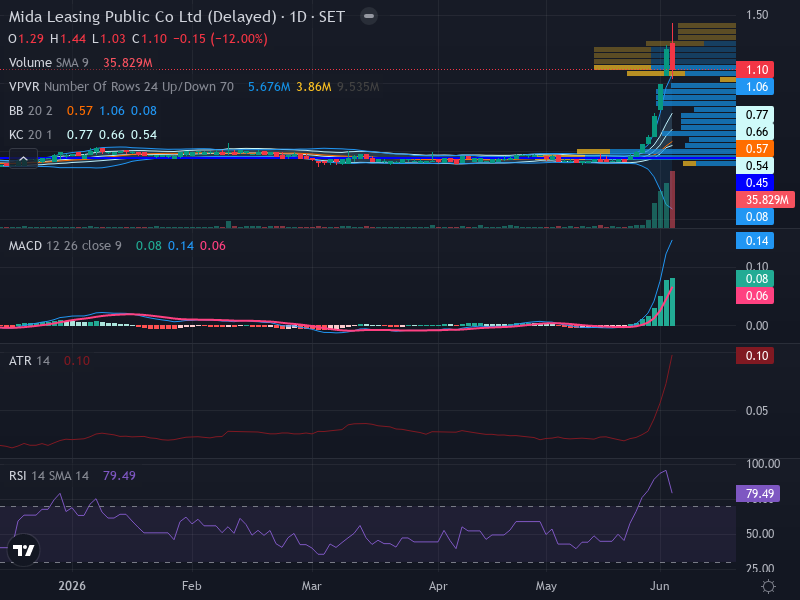The height and width of the screenshot is (600, 800).
Task: Click the May label on time axis
Action: click(x=546, y=586)
